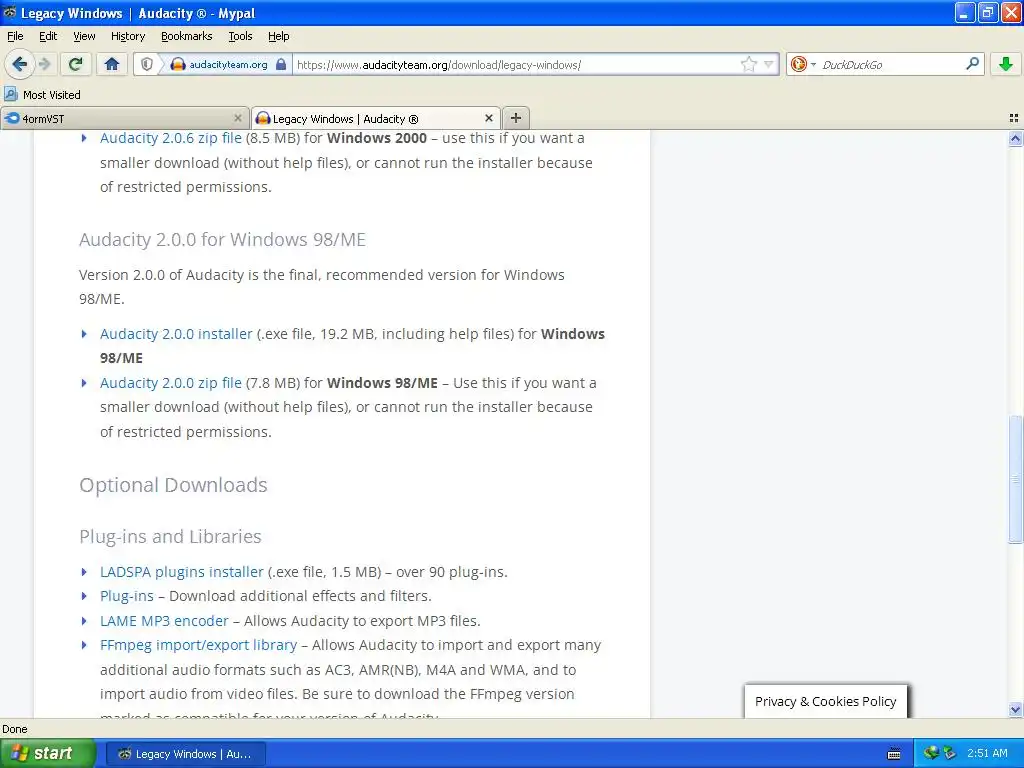Click the padlock site security icon
Viewport: 1024px width, 768px height.
(281, 64)
